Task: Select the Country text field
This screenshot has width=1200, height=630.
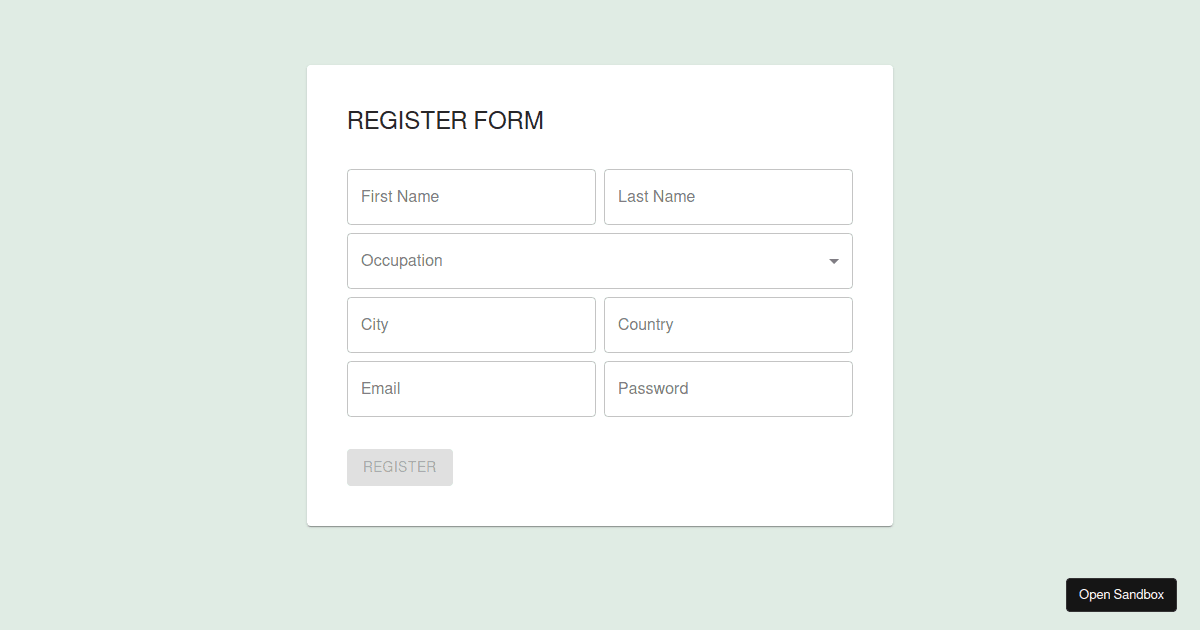Action: tap(728, 325)
